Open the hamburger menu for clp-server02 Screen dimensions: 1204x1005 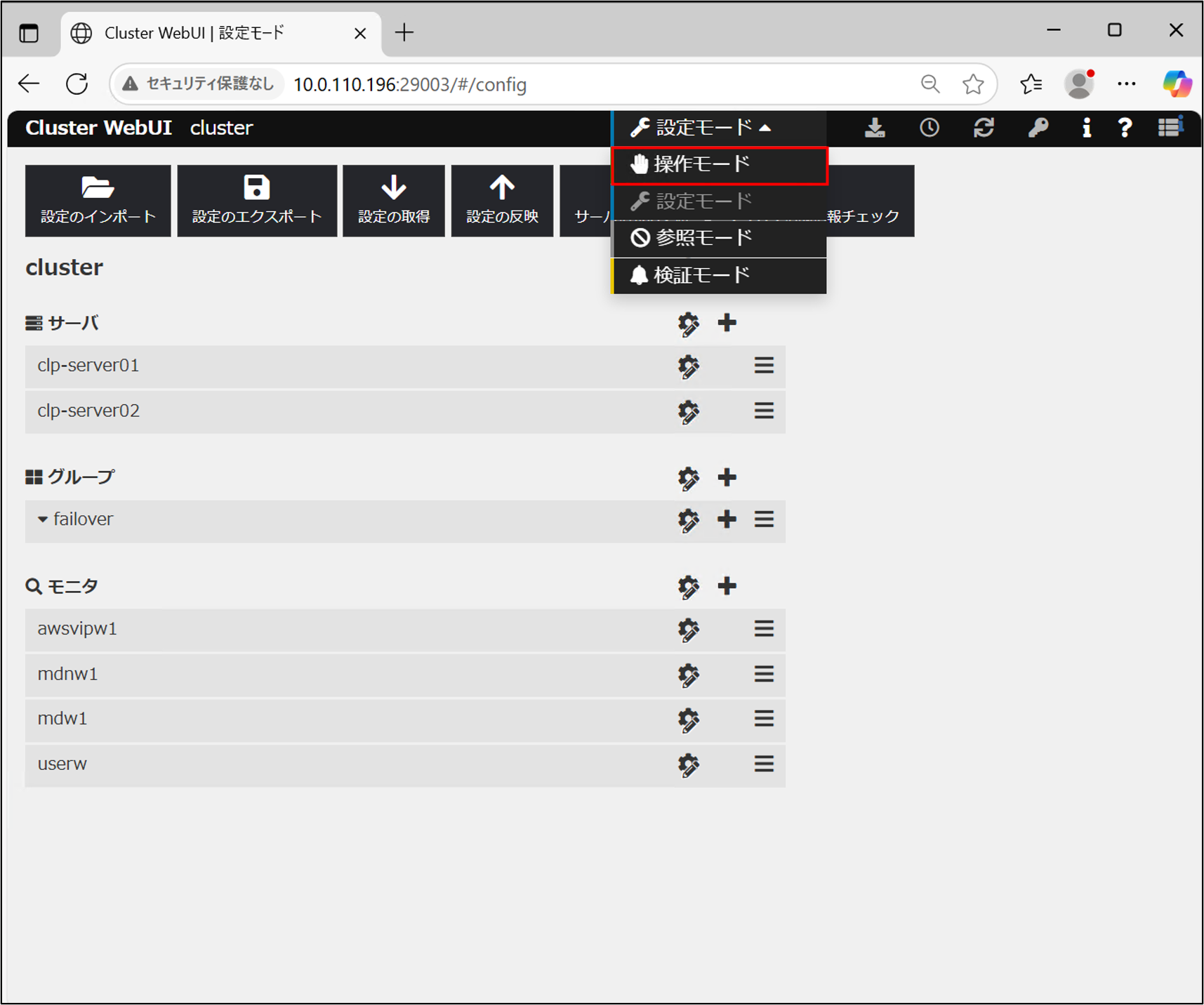coord(764,411)
